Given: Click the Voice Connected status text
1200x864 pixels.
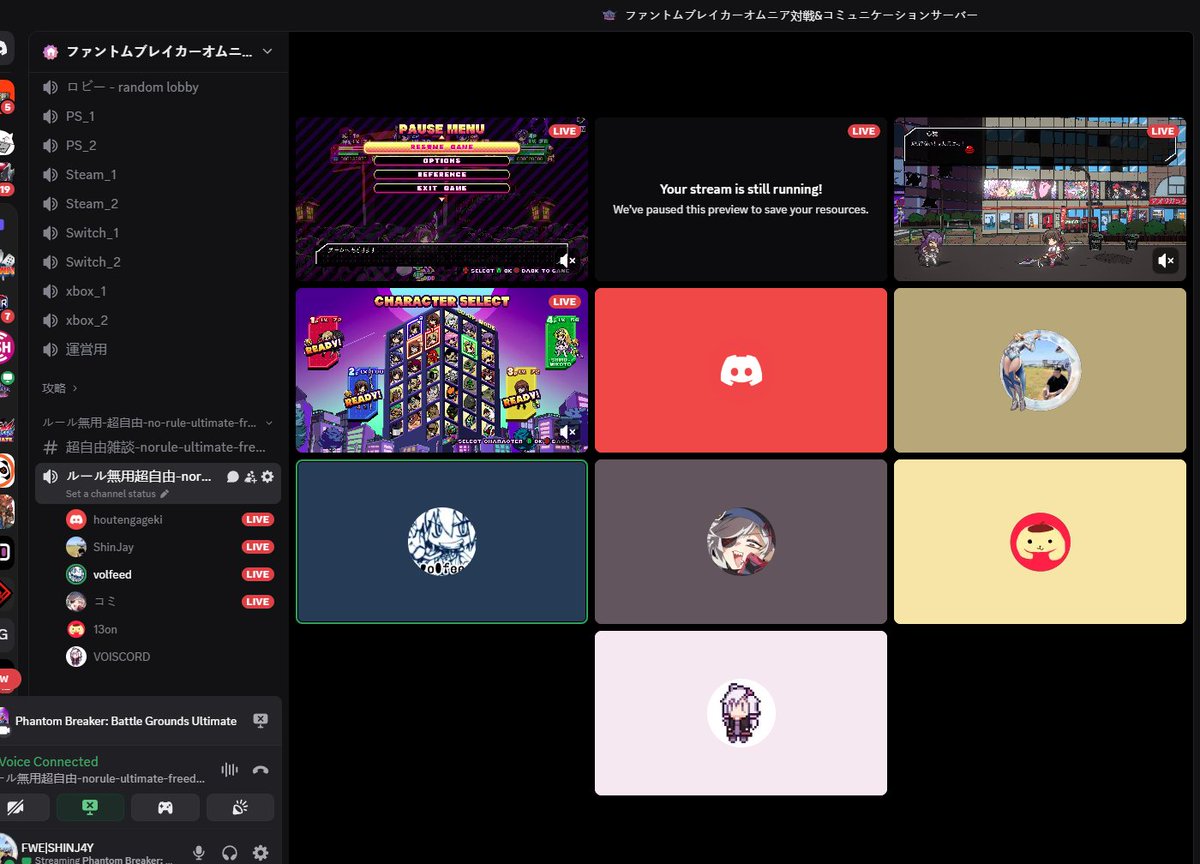Looking at the screenshot, I should (49, 762).
